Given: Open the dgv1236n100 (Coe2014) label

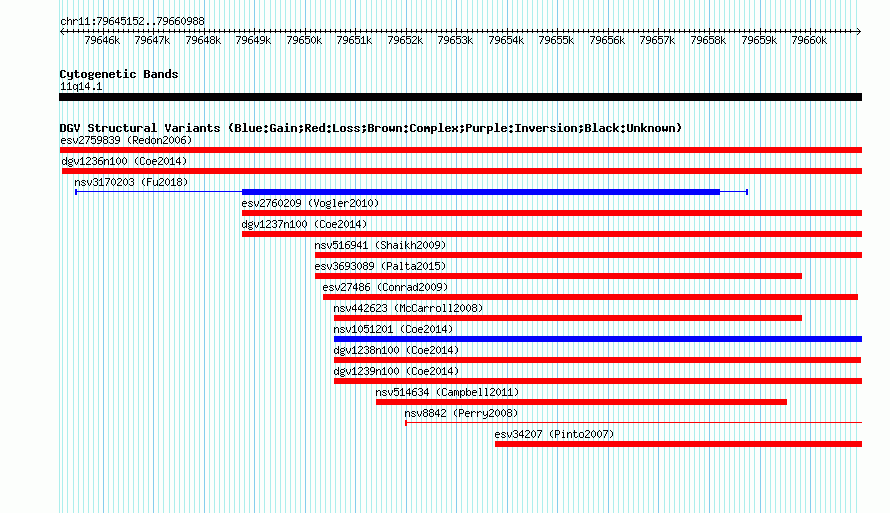Looking at the screenshot, I should coord(124,161).
